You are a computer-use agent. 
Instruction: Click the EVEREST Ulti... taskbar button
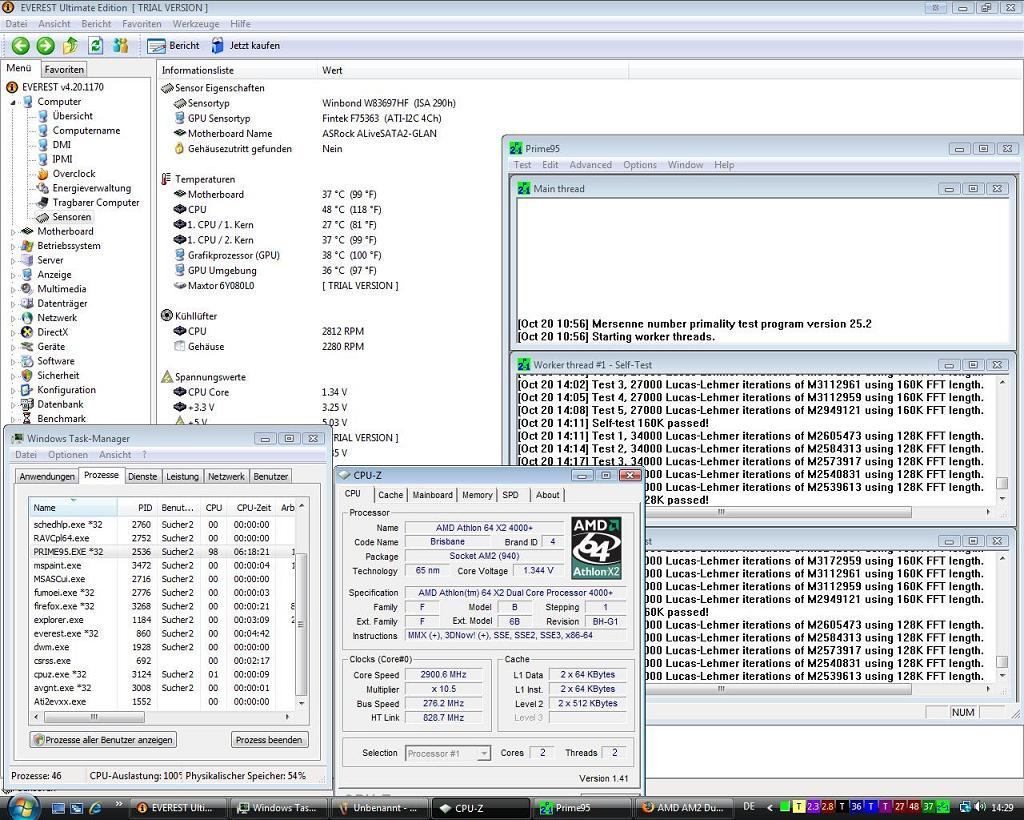pos(178,808)
